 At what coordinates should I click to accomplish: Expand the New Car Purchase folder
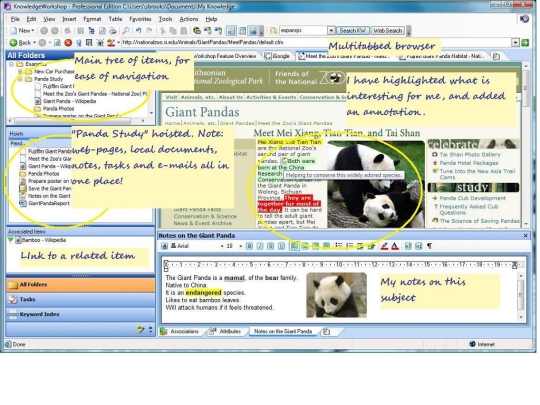(x=20, y=72)
